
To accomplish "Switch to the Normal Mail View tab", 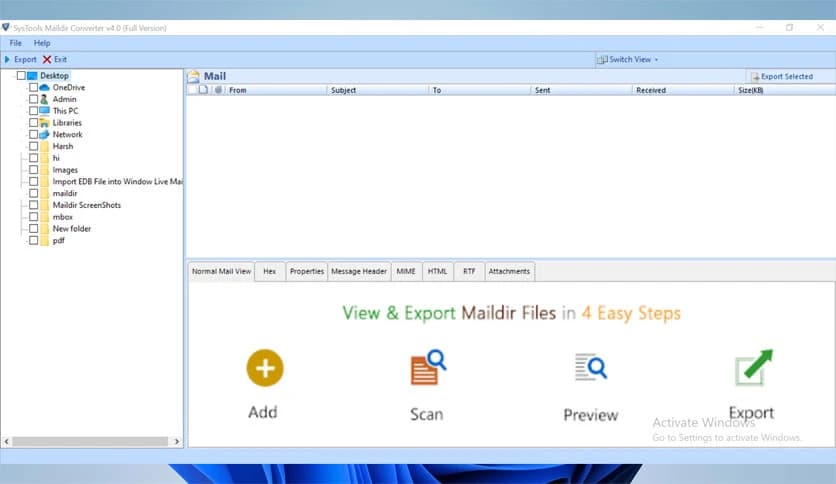I will tap(221, 271).
